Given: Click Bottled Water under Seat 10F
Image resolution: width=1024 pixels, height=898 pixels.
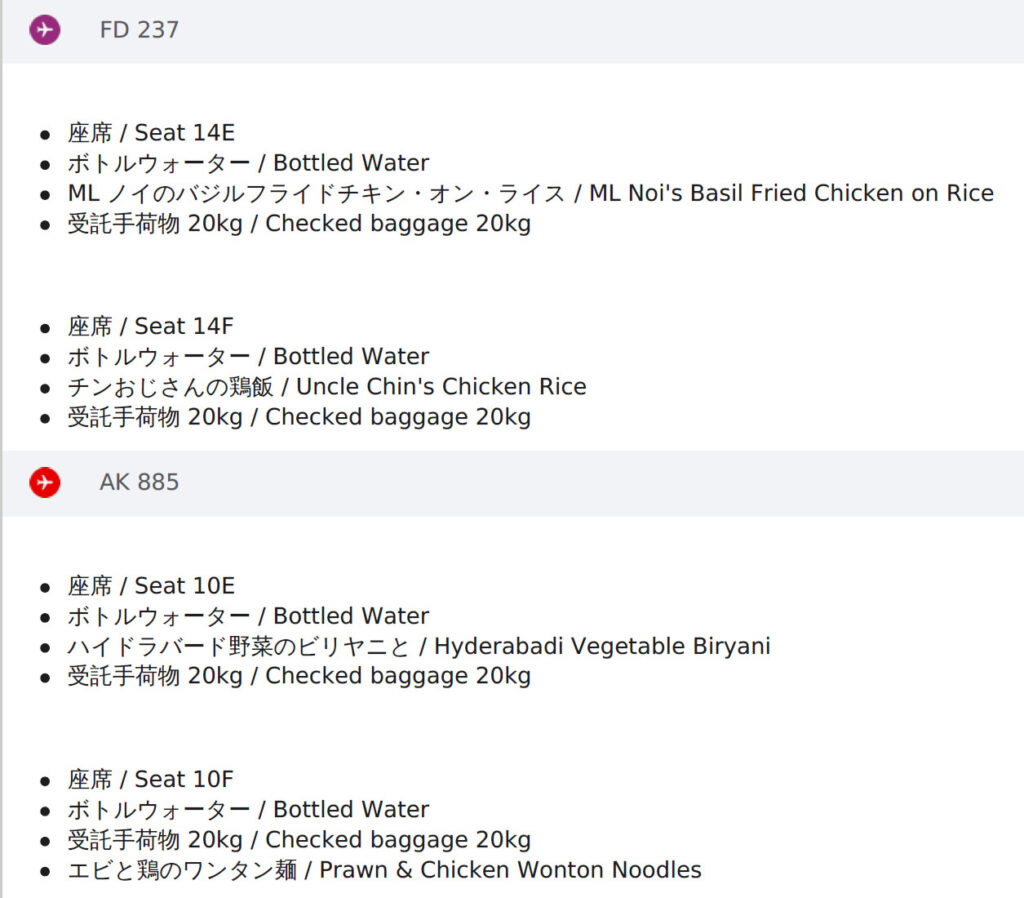Looking at the screenshot, I should tap(248, 810).
